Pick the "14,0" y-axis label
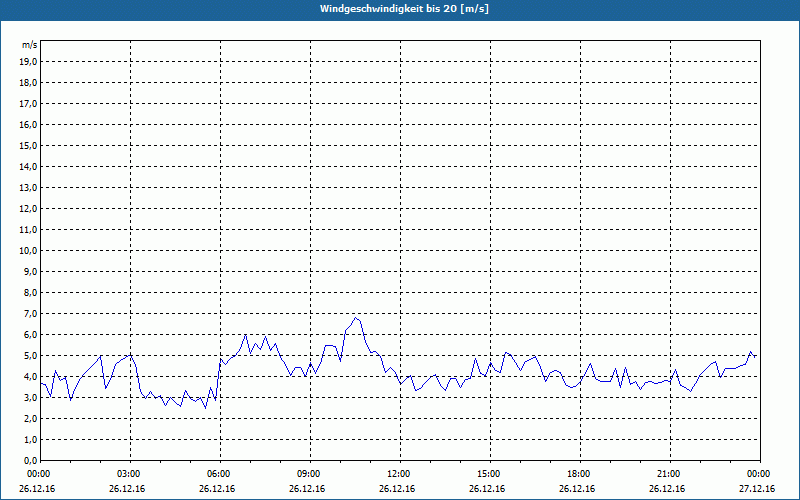The width and height of the screenshot is (800, 500). tap(28, 166)
